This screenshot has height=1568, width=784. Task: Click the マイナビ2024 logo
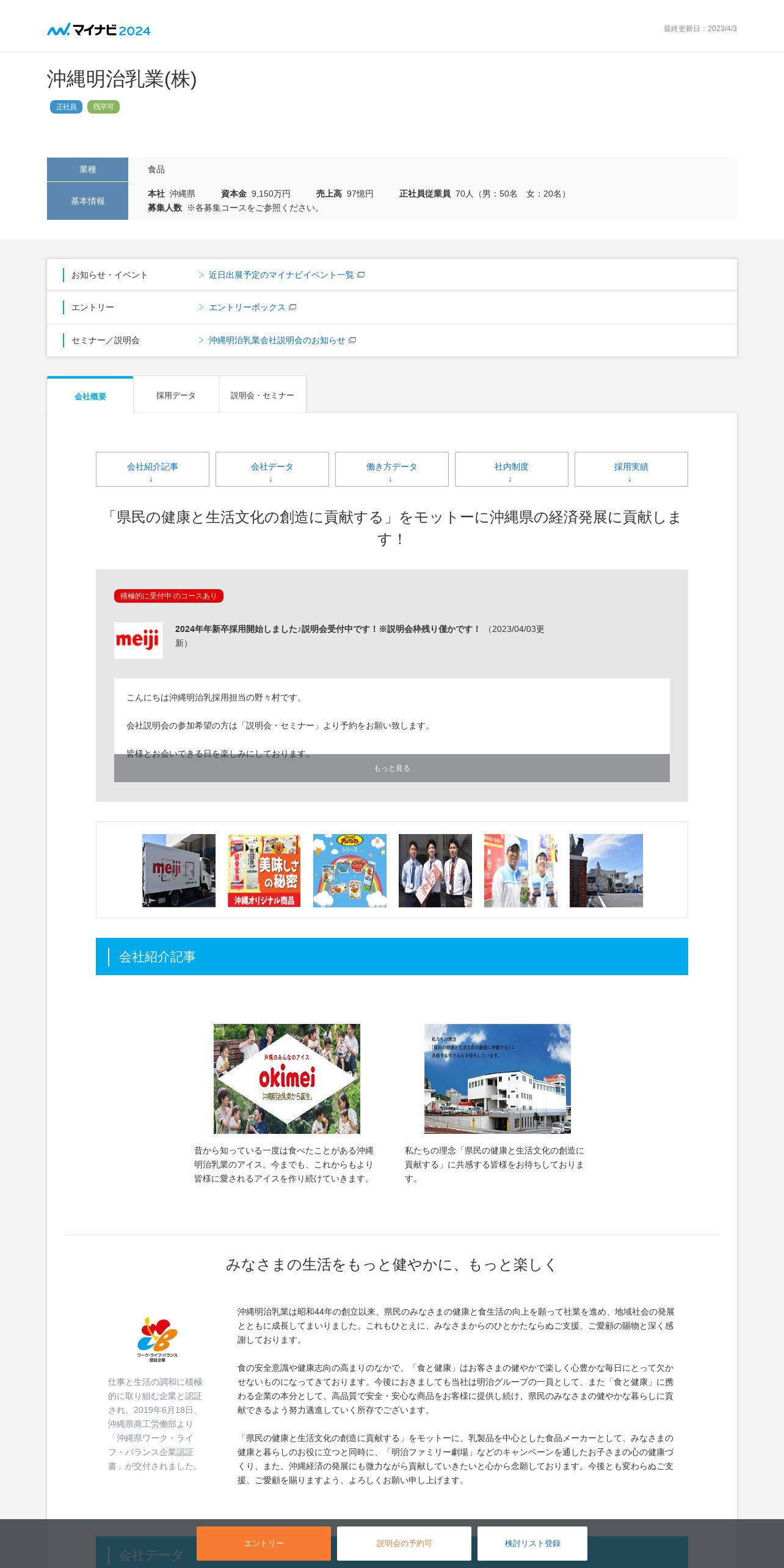[99, 30]
